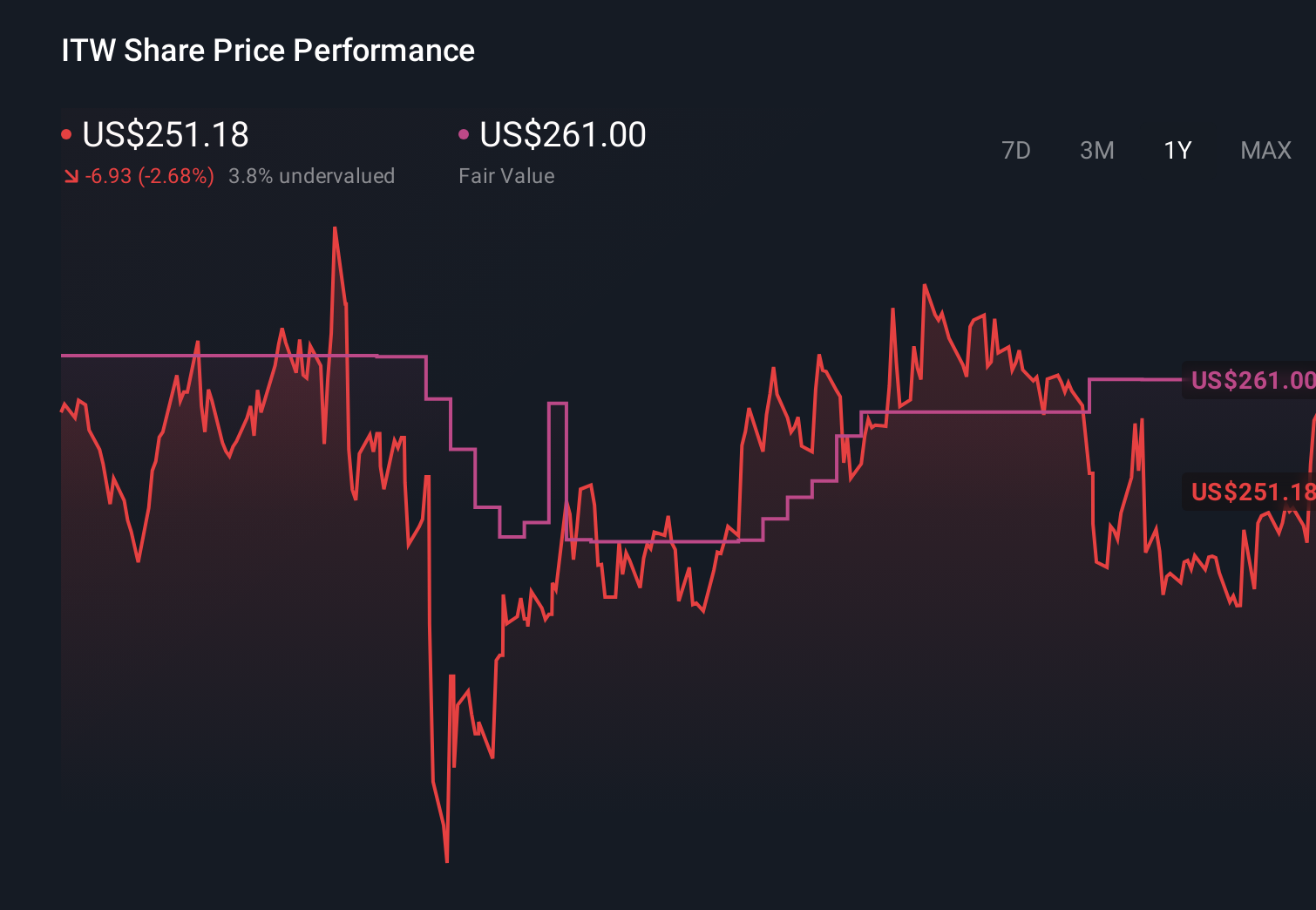Screen dimensions: 1316x910
Task: Open the ITW Share Price Performance title
Action: [x=267, y=51]
